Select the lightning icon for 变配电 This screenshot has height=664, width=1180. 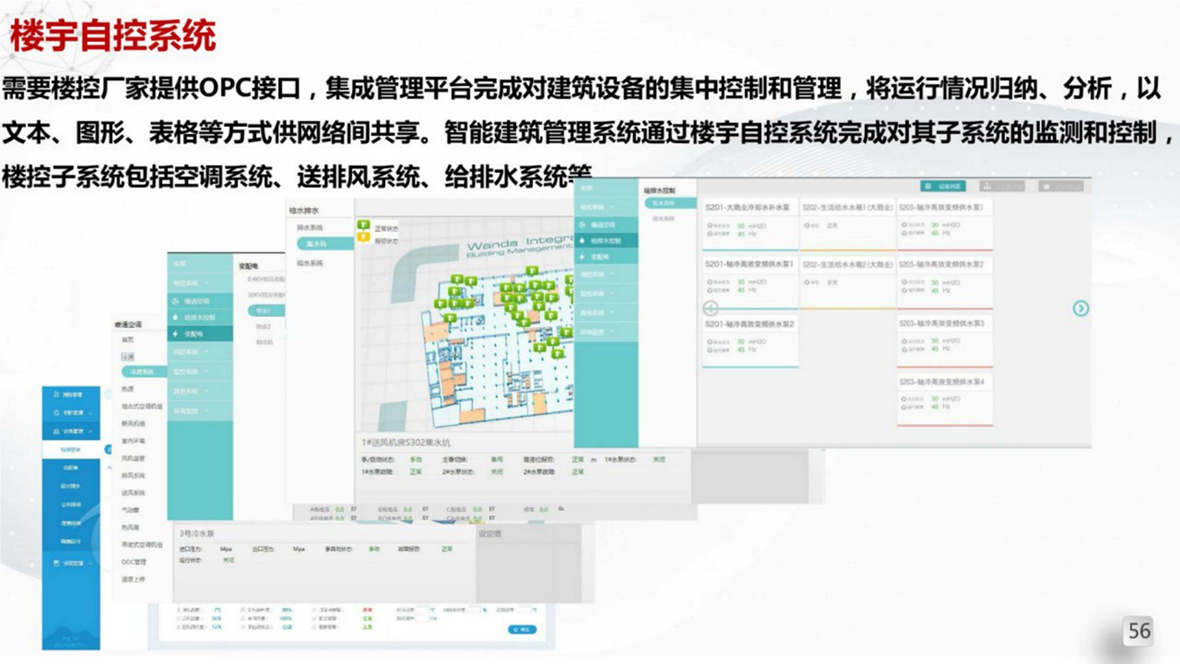pos(176,334)
